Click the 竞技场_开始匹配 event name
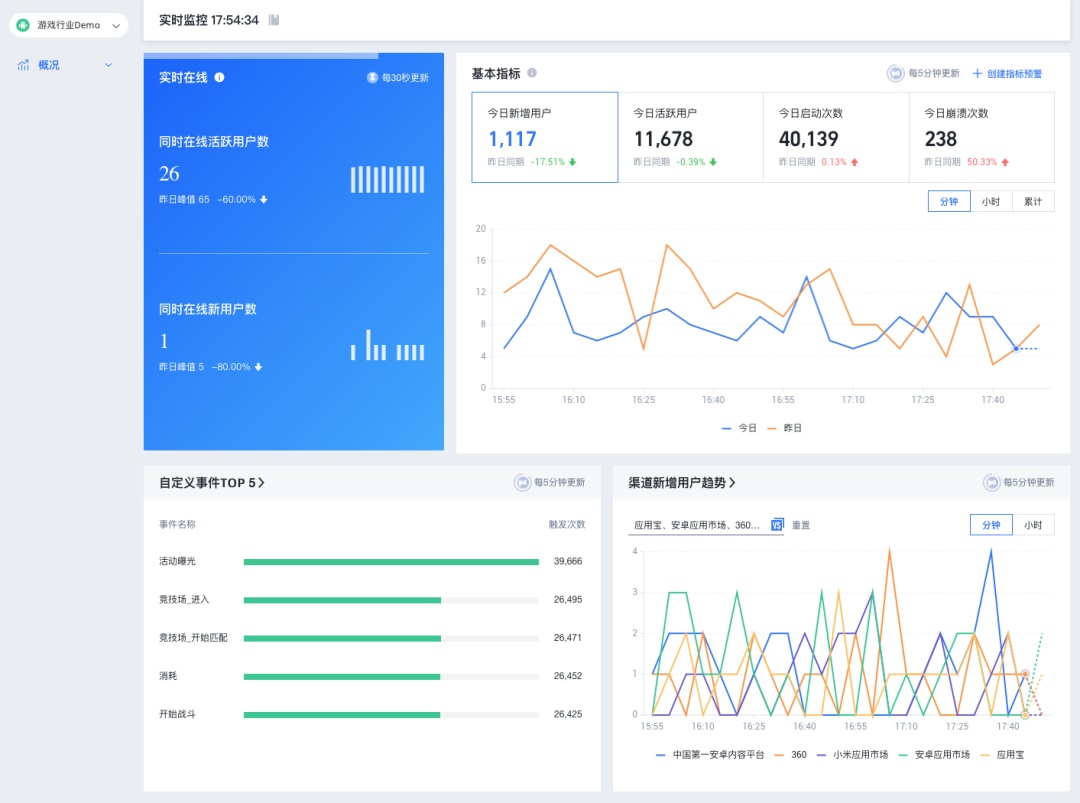The width and height of the screenshot is (1080, 803). (193, 638)
